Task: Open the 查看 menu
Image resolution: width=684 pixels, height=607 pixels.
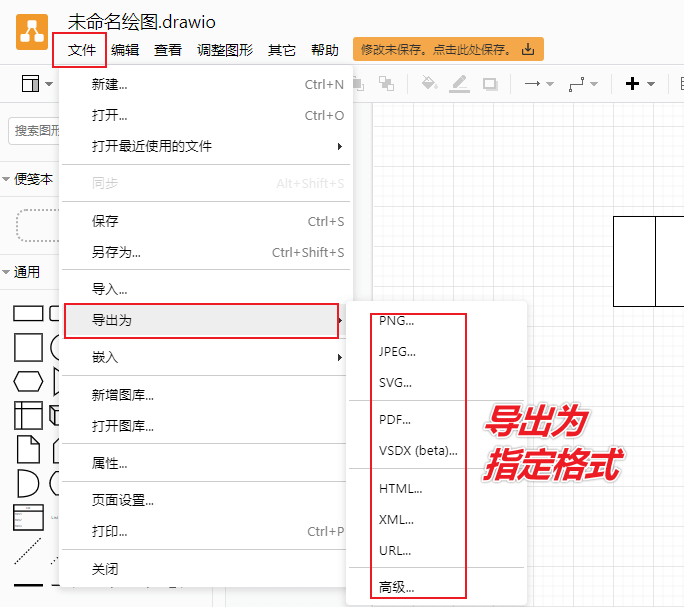Action: pyautogui.click(x=168, y=50)
